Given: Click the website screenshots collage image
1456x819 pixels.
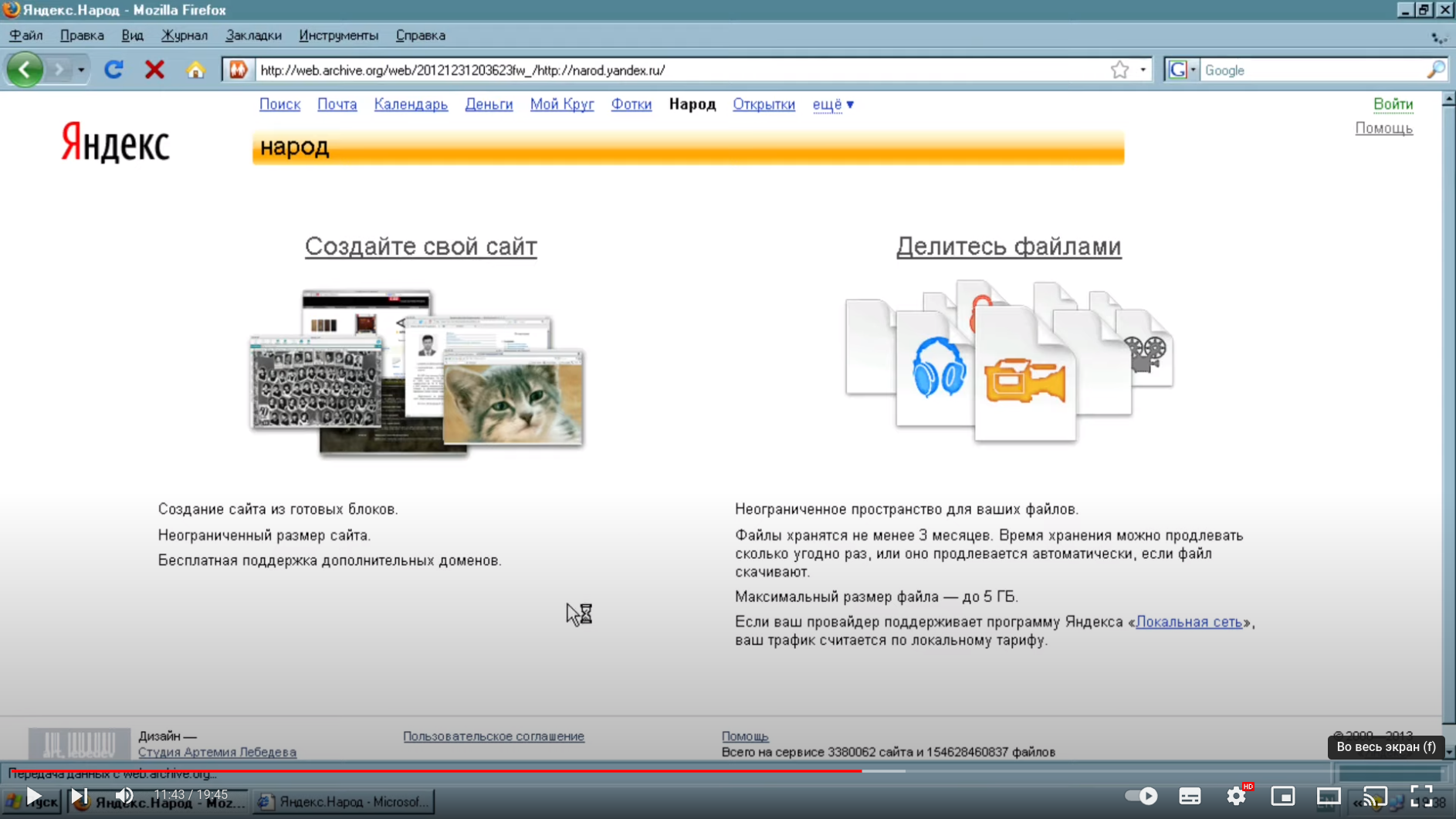Looking at the screenshot, I should pyautogui.click(x=417, y=374).
